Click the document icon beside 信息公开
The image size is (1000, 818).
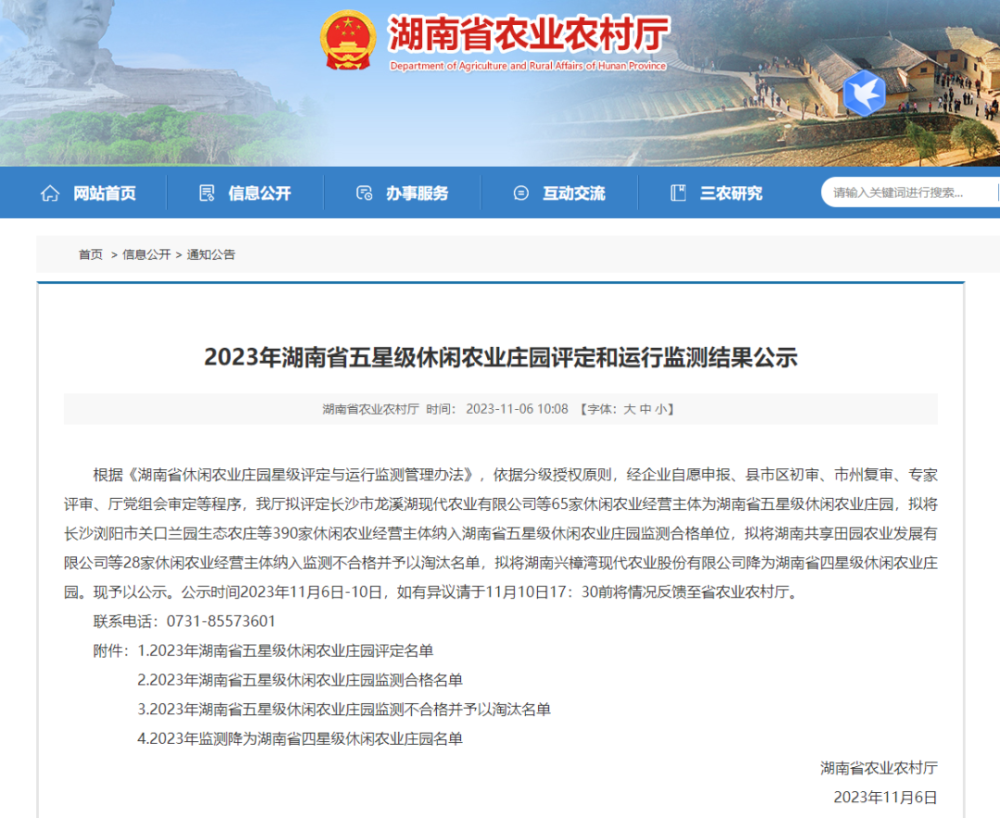click(x=207, y=193)
